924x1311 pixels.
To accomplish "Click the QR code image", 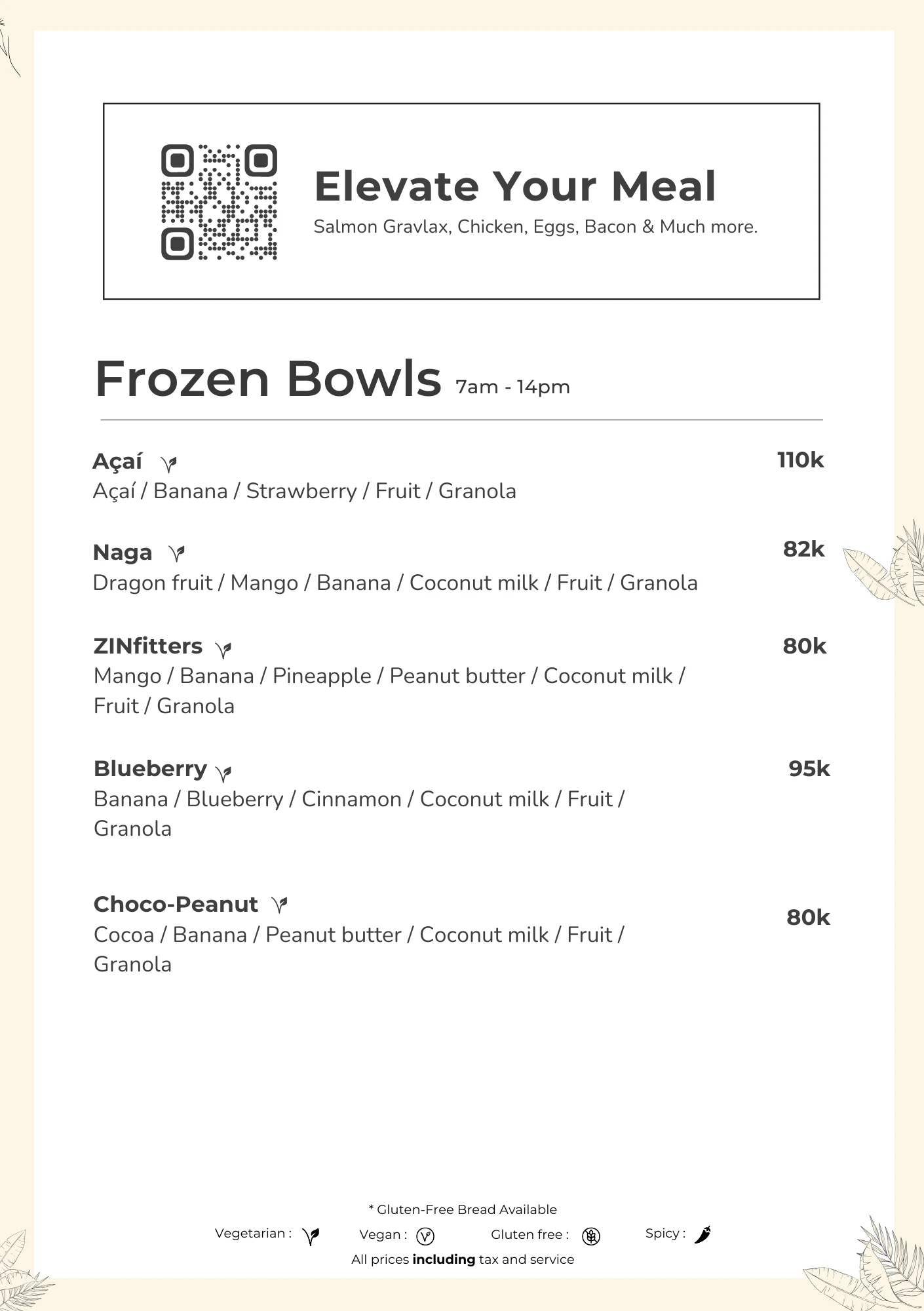I will pyautogui.click(x=219, y=202).
